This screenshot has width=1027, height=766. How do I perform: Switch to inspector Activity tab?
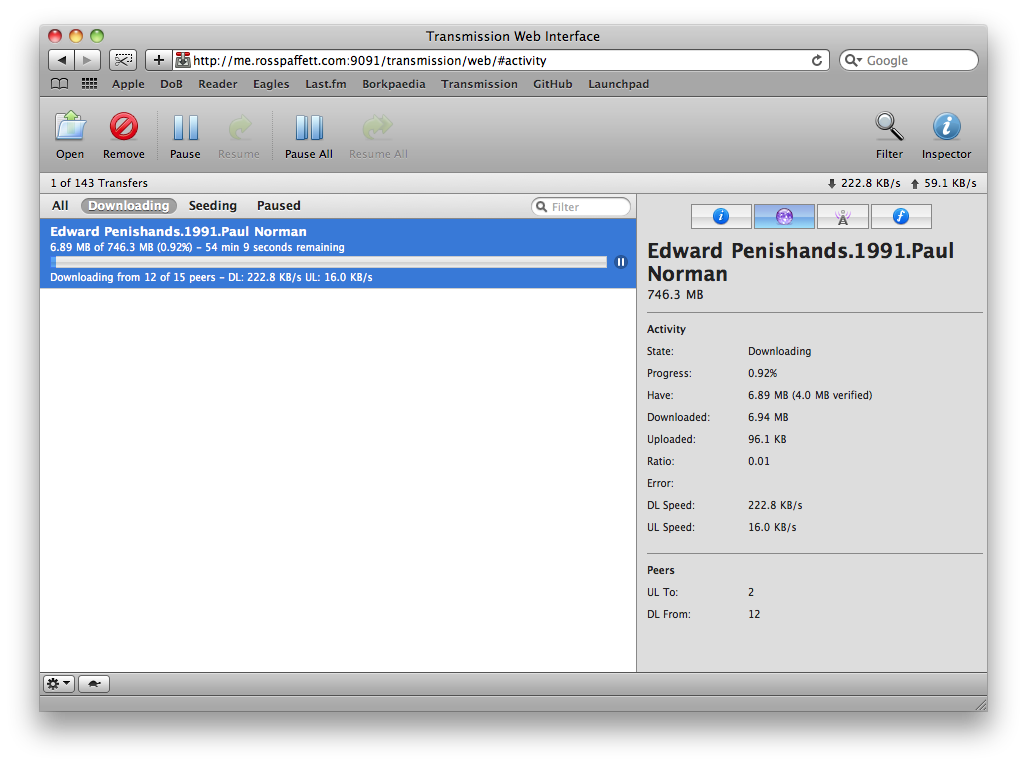[x=784, y=216]
